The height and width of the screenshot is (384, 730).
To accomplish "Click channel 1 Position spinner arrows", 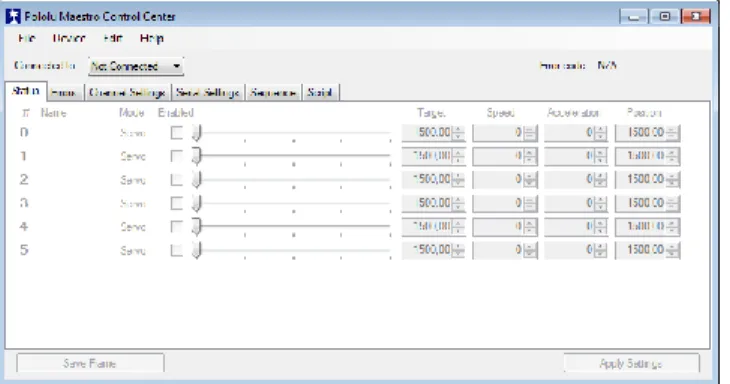I will (x=672, y=156).
